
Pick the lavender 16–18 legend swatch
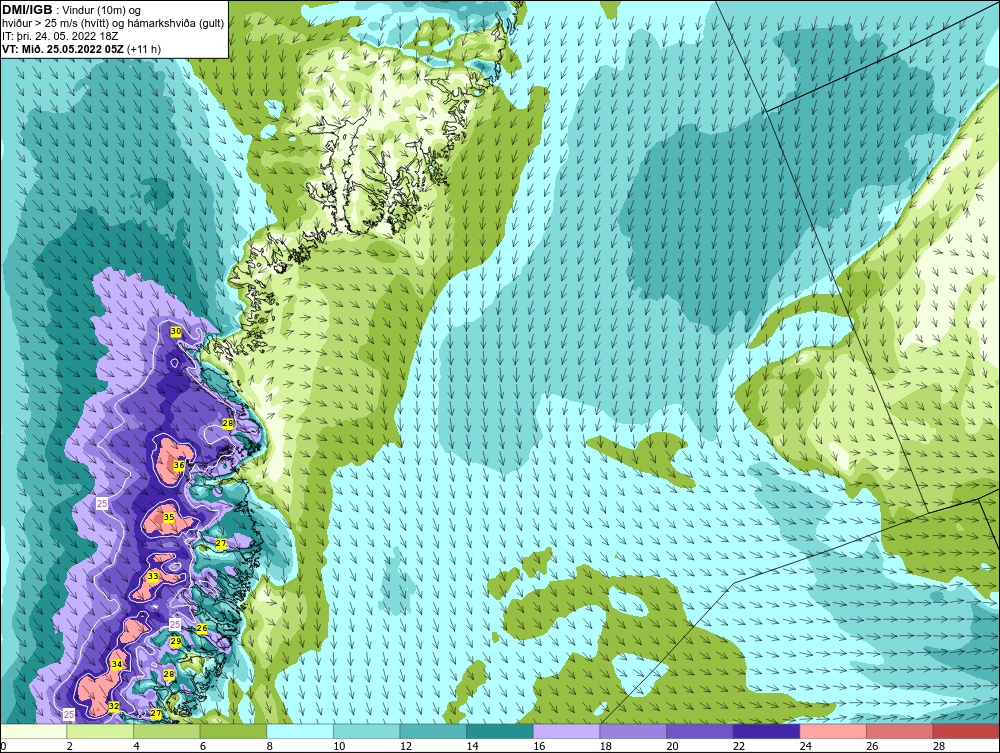pyautogui.click(x=566, y=731)
